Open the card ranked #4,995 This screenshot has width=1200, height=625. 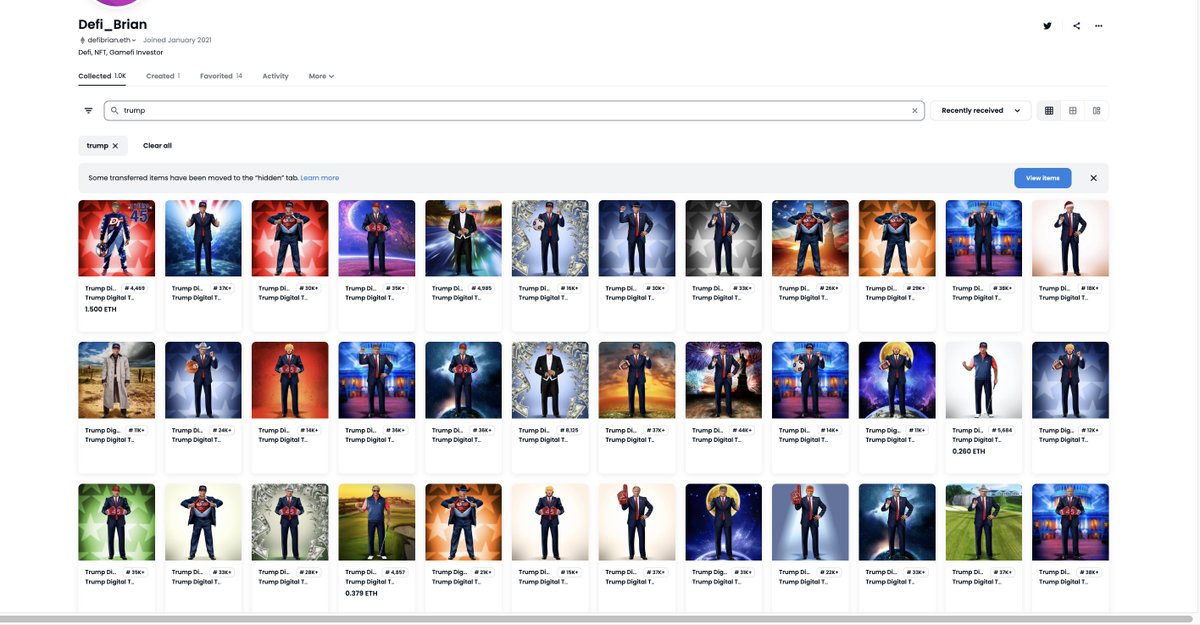point(463,265)
